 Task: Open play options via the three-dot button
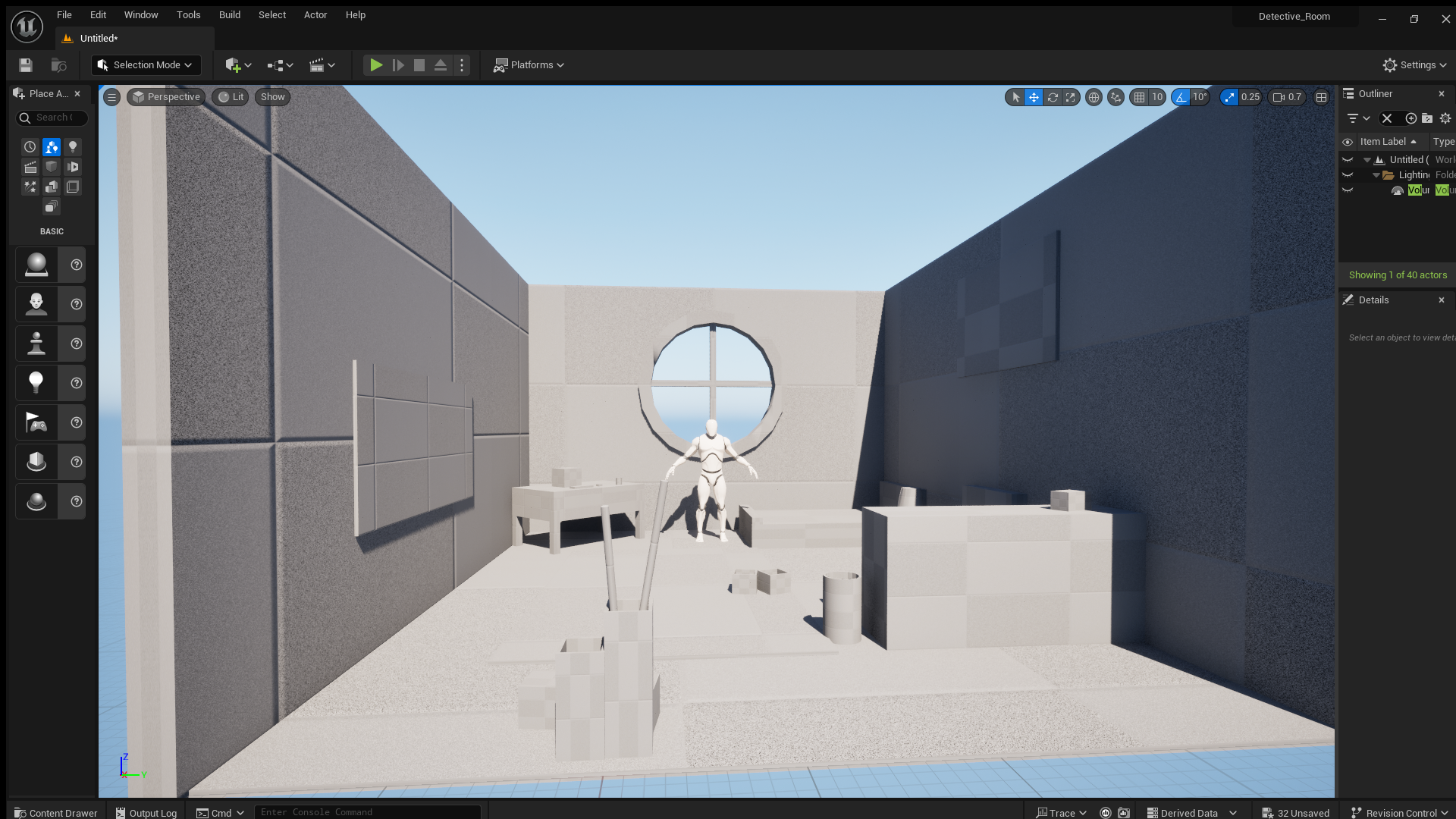[462, 65]
